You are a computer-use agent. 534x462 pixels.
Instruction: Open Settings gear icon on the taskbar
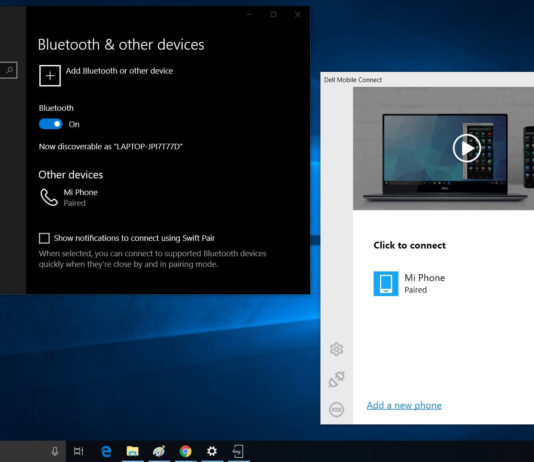click(212, 451)
